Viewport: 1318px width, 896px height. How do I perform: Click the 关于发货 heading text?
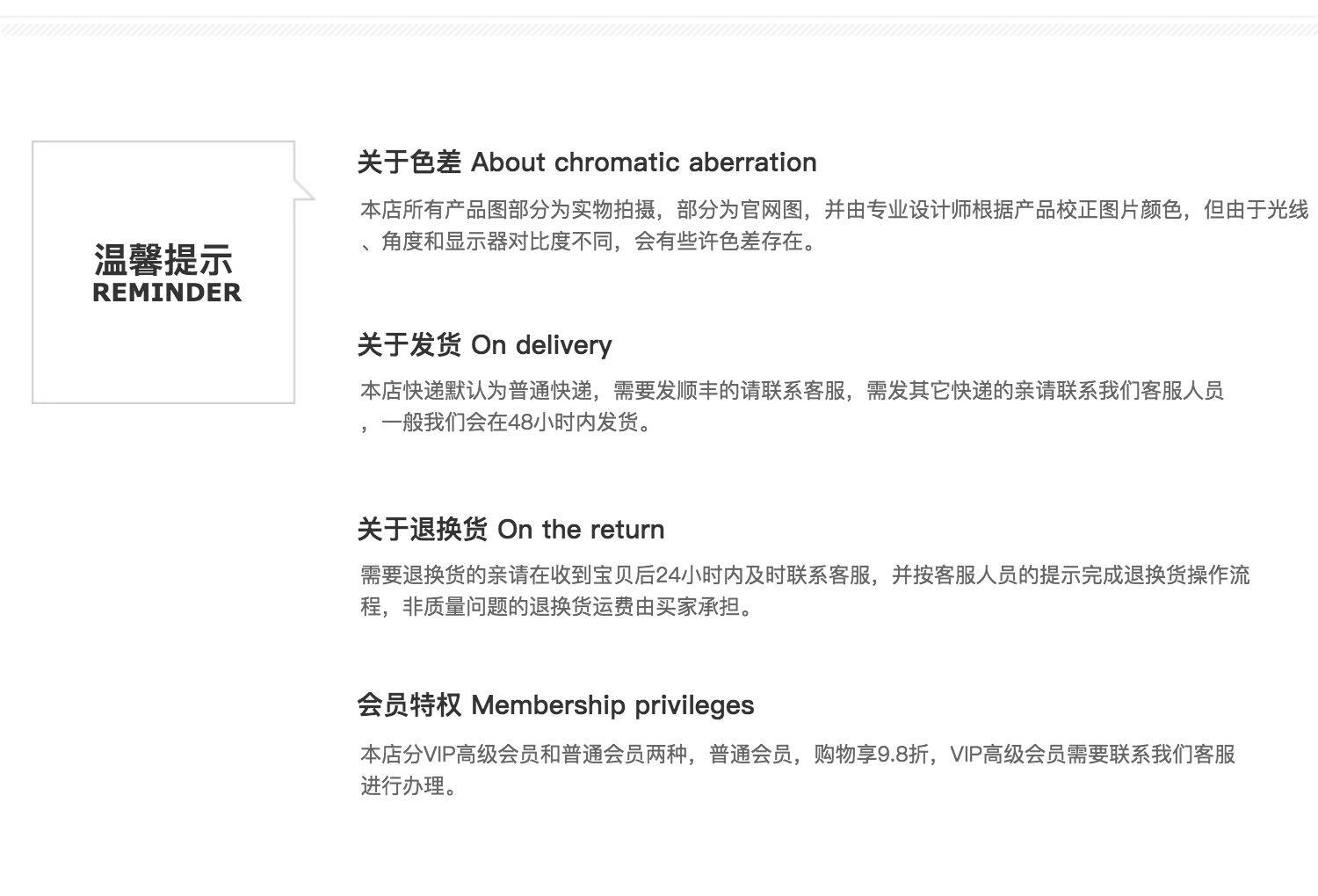[x=409, y=345]
